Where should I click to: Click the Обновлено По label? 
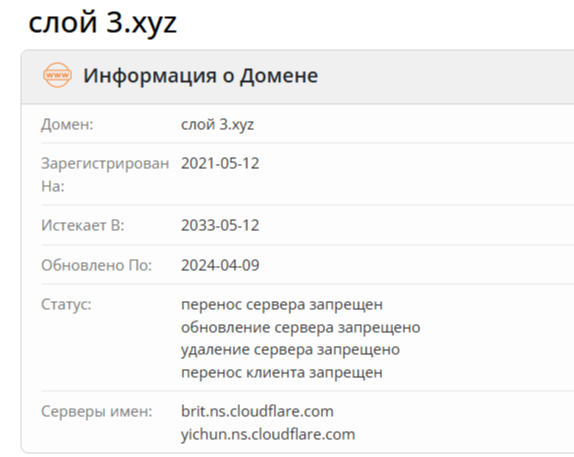[x=97, y=265]
